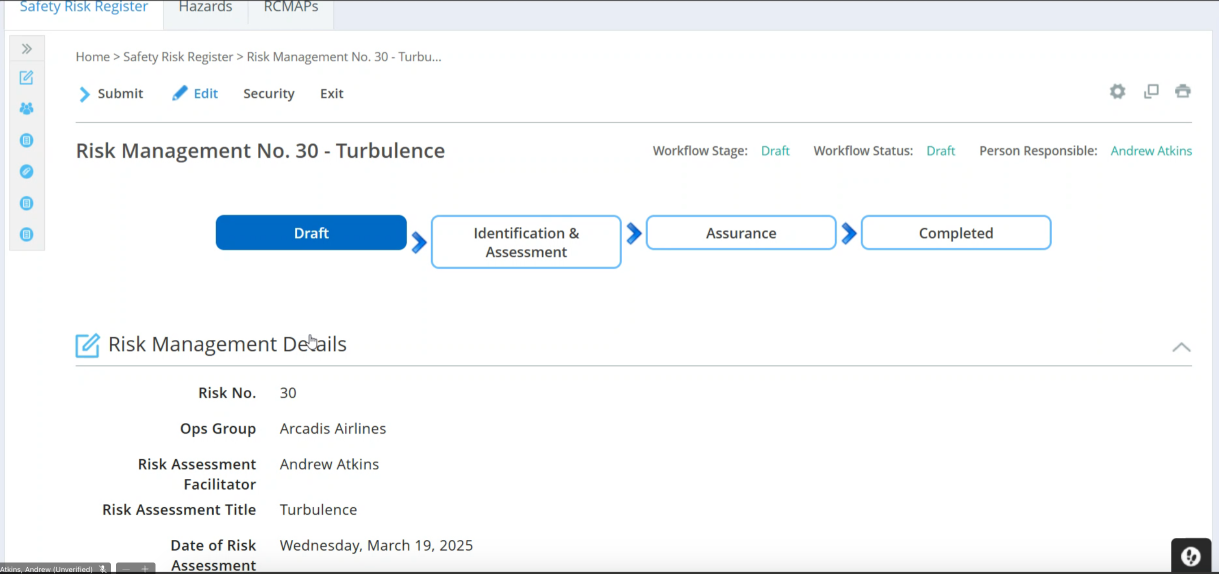The image size is (1219, 574).
Task: Switch to the Hazards tab
Action: click(205, 8)
